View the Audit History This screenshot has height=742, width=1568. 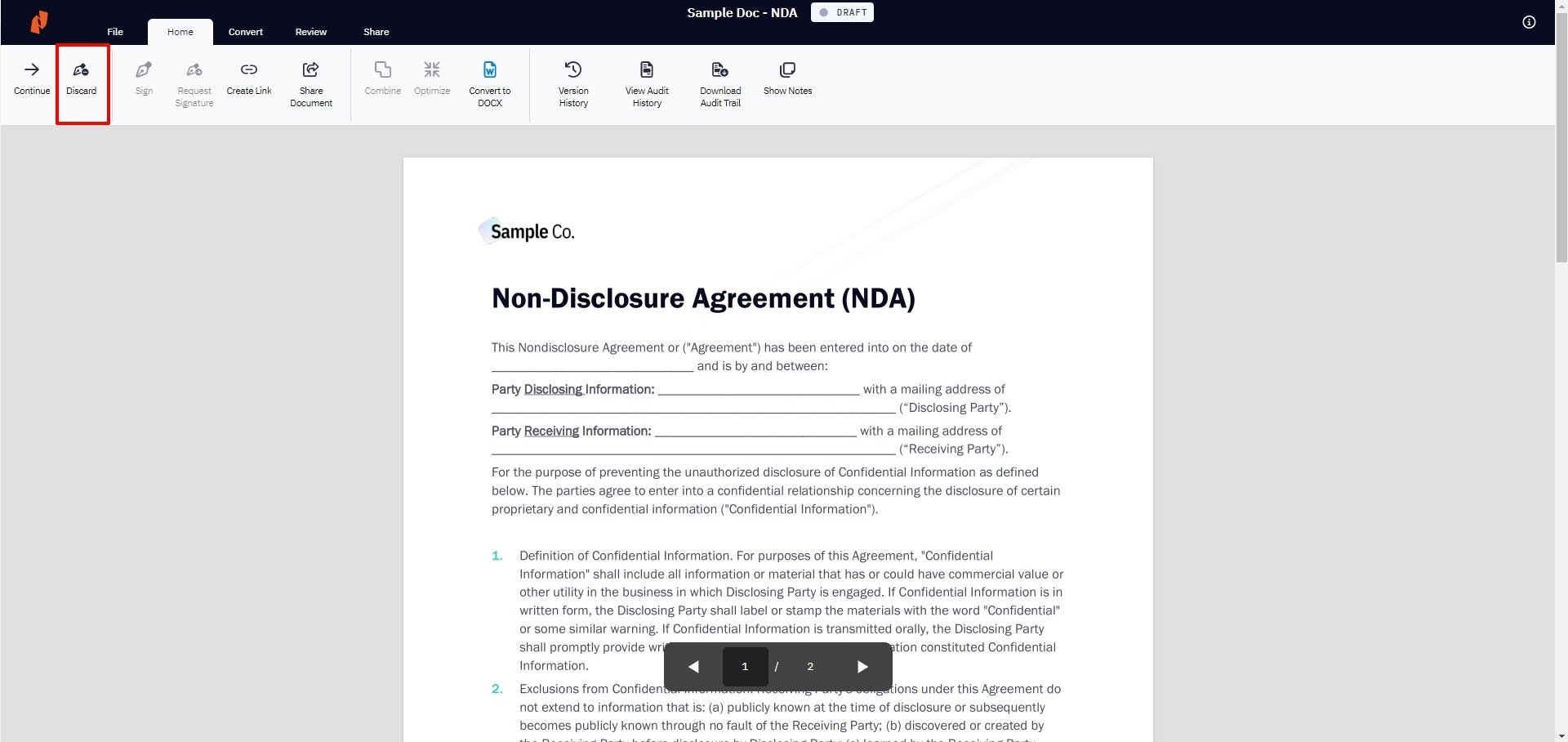(x=647, y=82)
